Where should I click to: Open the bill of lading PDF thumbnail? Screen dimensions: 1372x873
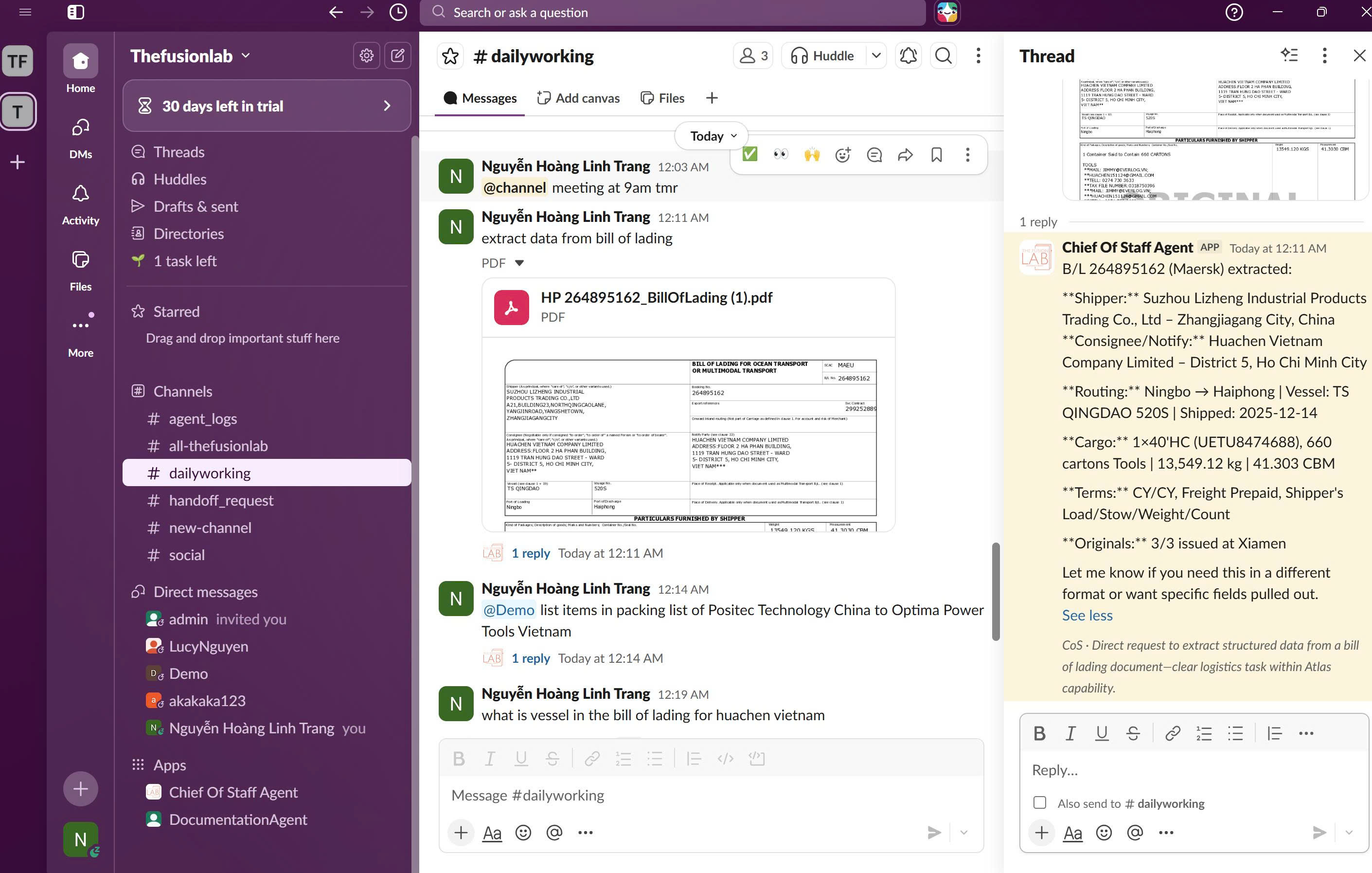coord(688,435)
